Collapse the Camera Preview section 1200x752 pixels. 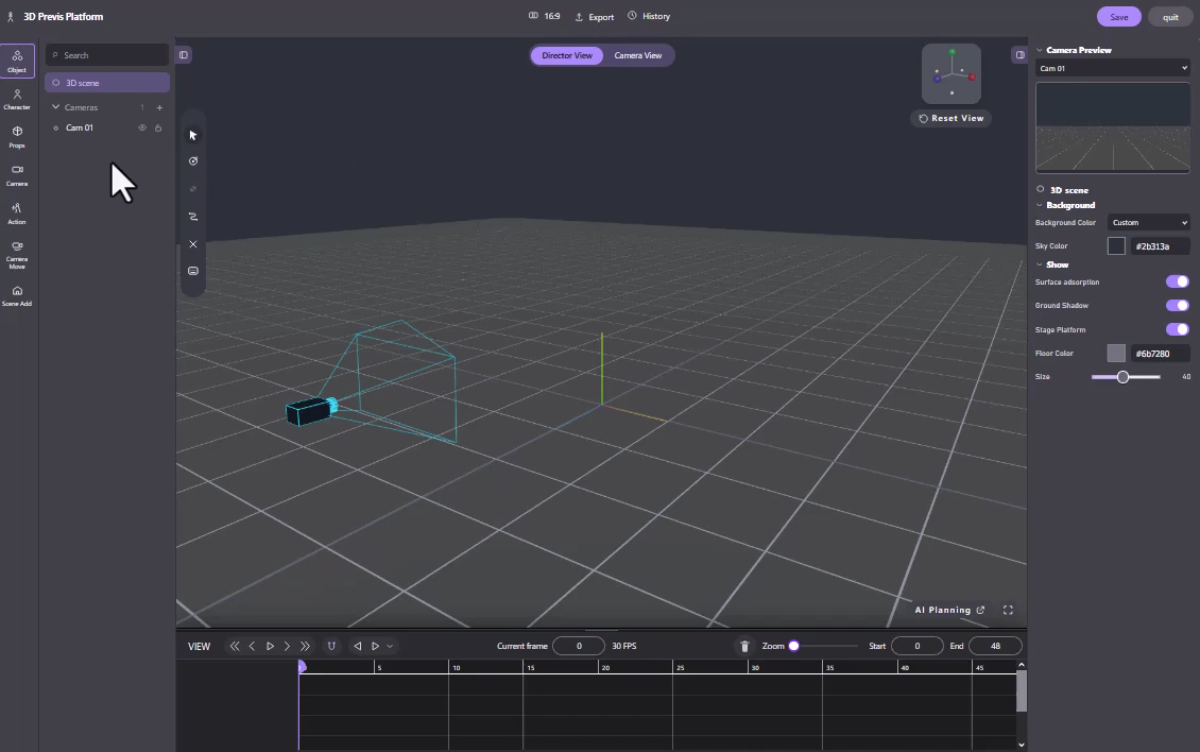[1039, 50]
